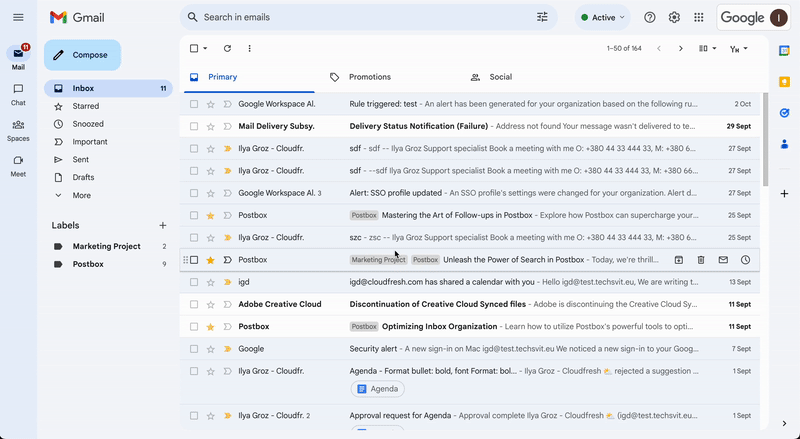Click the search magnifier icon

(x=192, y=17)
